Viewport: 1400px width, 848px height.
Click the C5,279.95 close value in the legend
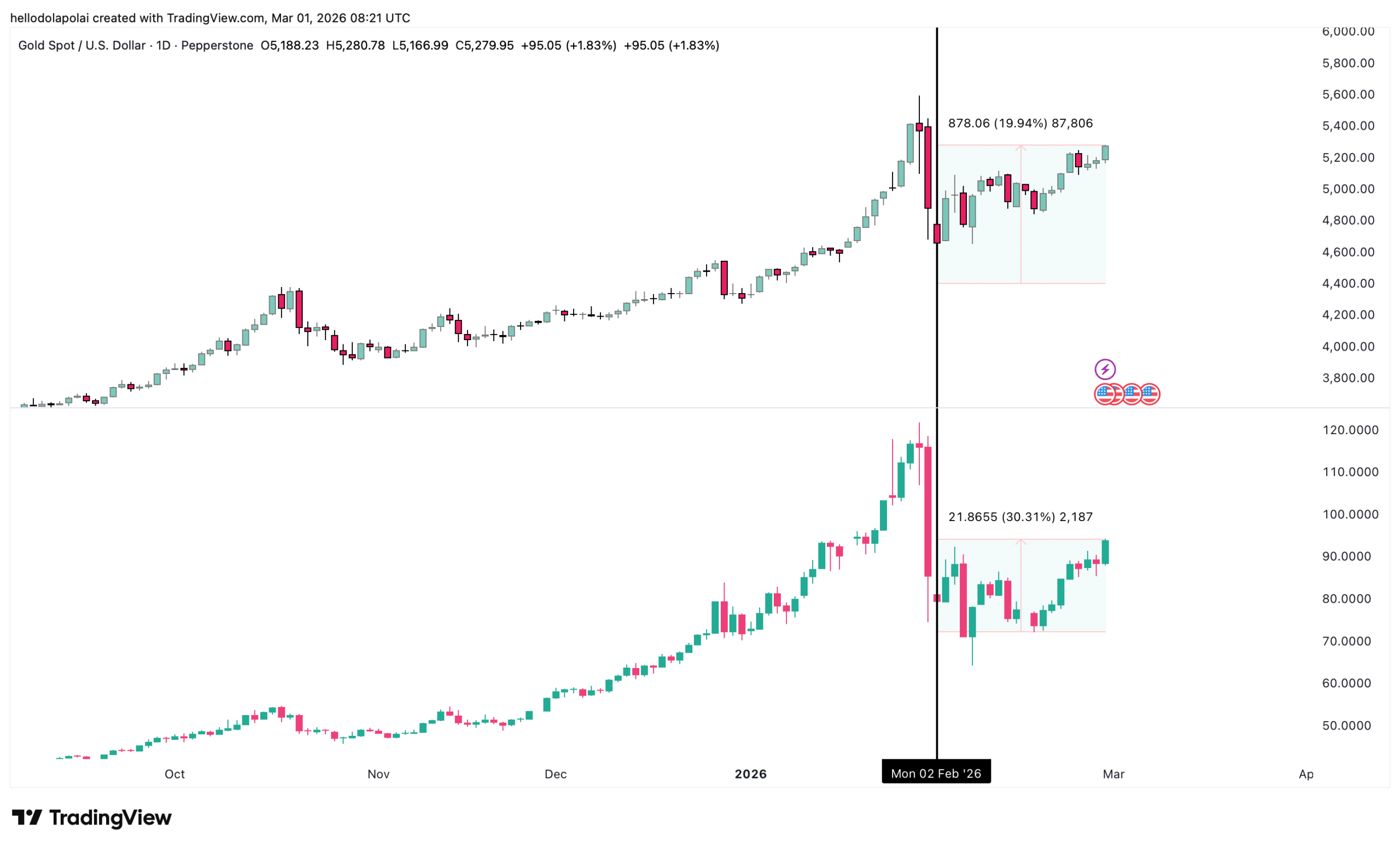(x=484, y=45)
